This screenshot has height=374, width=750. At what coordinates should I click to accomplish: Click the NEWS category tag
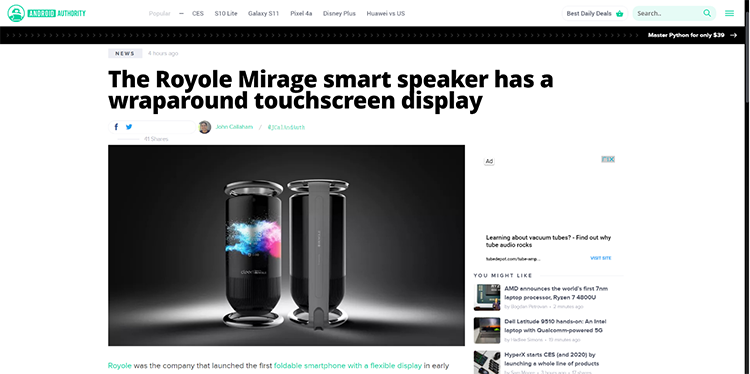125,54
